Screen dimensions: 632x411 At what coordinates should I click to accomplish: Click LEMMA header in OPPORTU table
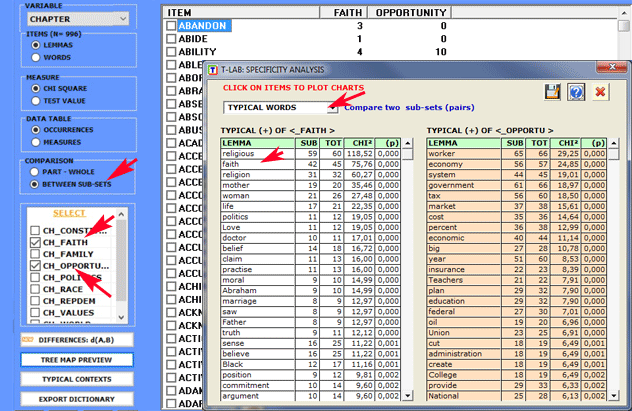click(464, 143)
